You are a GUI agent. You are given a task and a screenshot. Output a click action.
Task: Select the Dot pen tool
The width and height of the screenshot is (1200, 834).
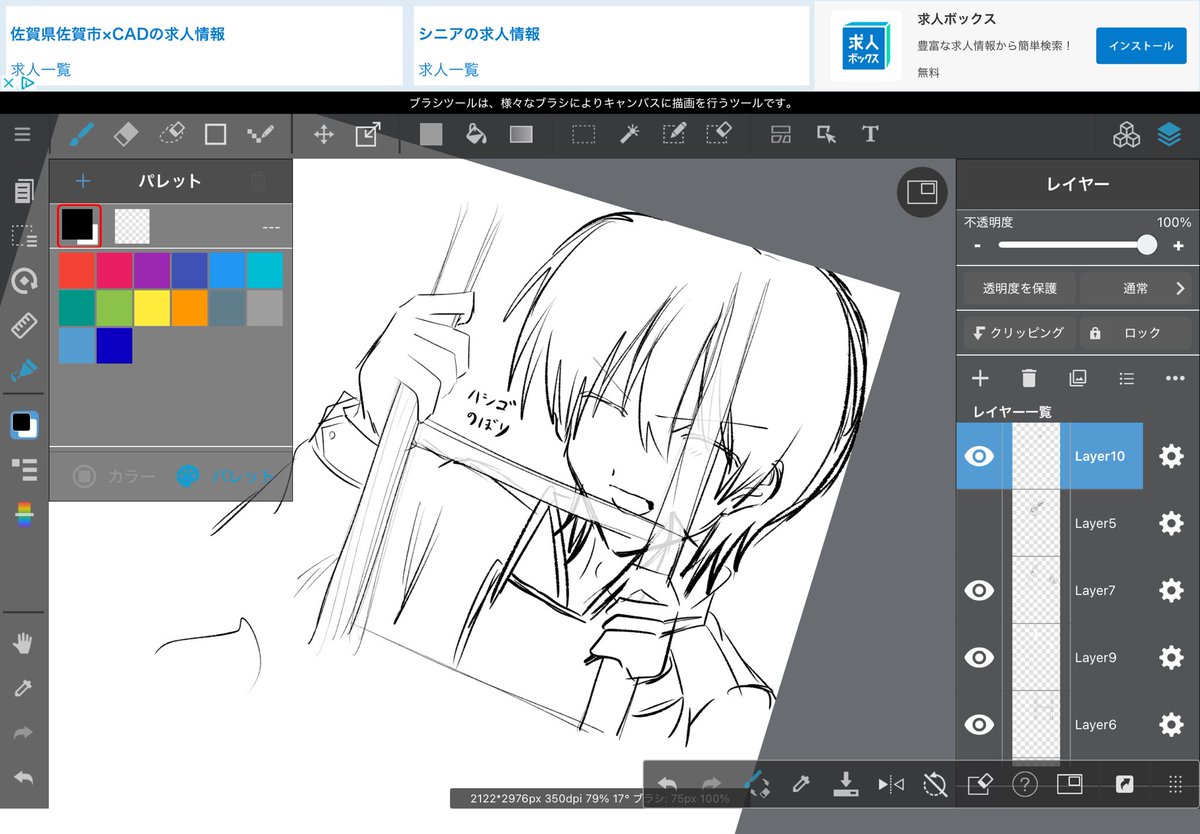point(260,134)
